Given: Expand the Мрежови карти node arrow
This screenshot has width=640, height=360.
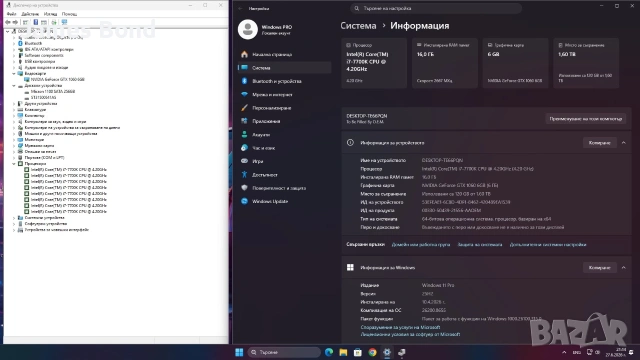Looking at the screenshot, I should click(14, 146).
